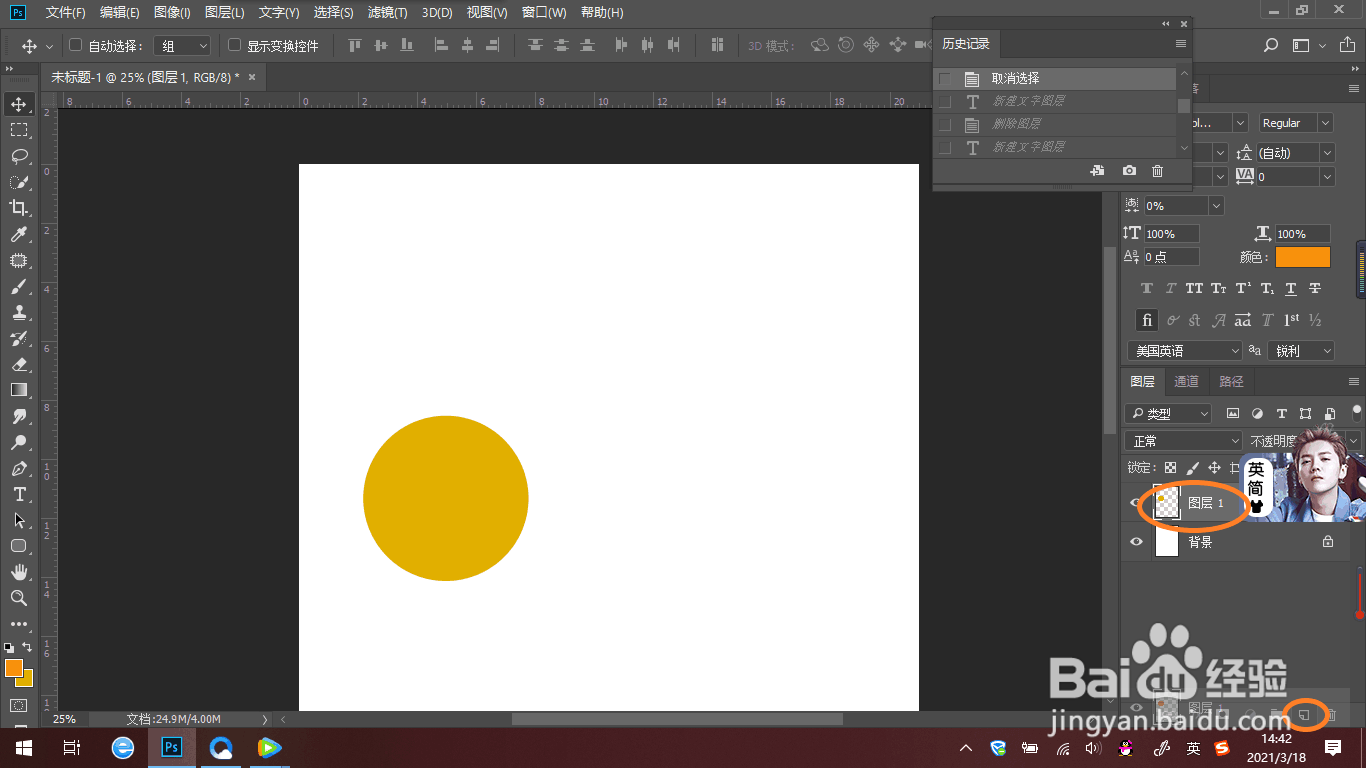Screen dimensions: 1366x768
Task: Click the 背景 layer thumbnail
Action: 1167,542
